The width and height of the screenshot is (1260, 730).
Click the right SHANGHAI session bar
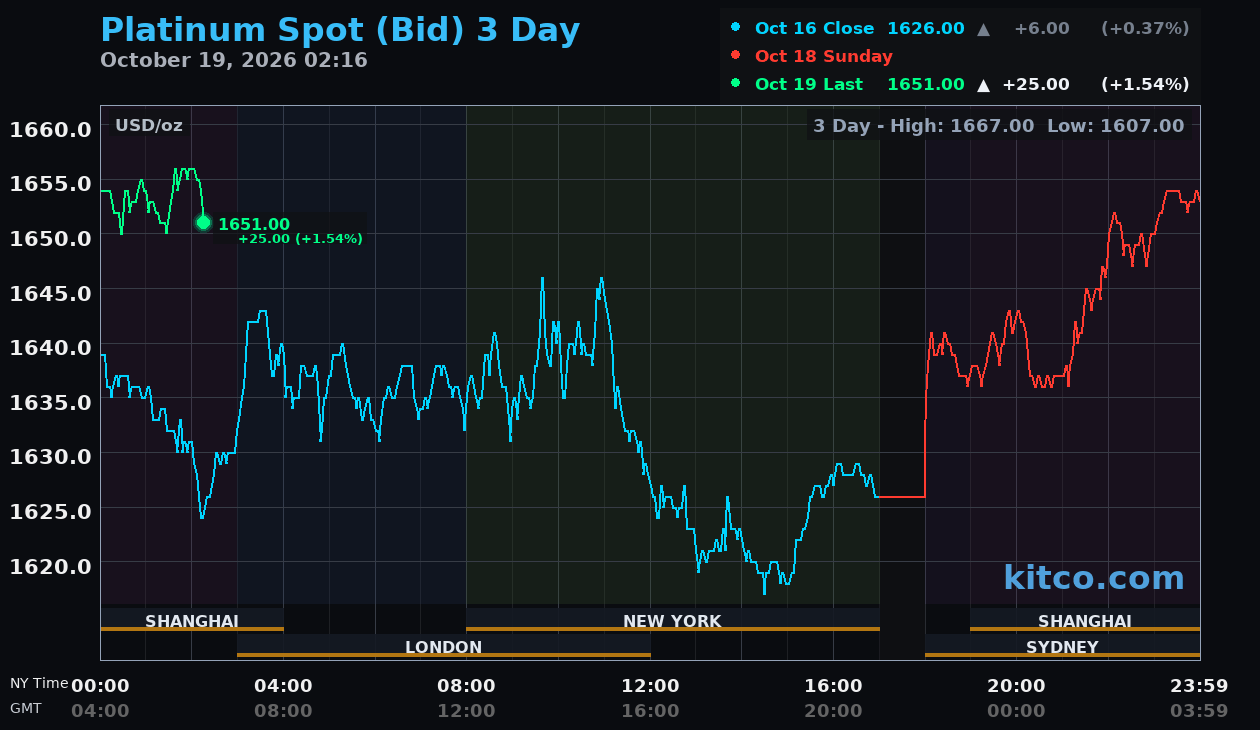tap(1085, 621)
